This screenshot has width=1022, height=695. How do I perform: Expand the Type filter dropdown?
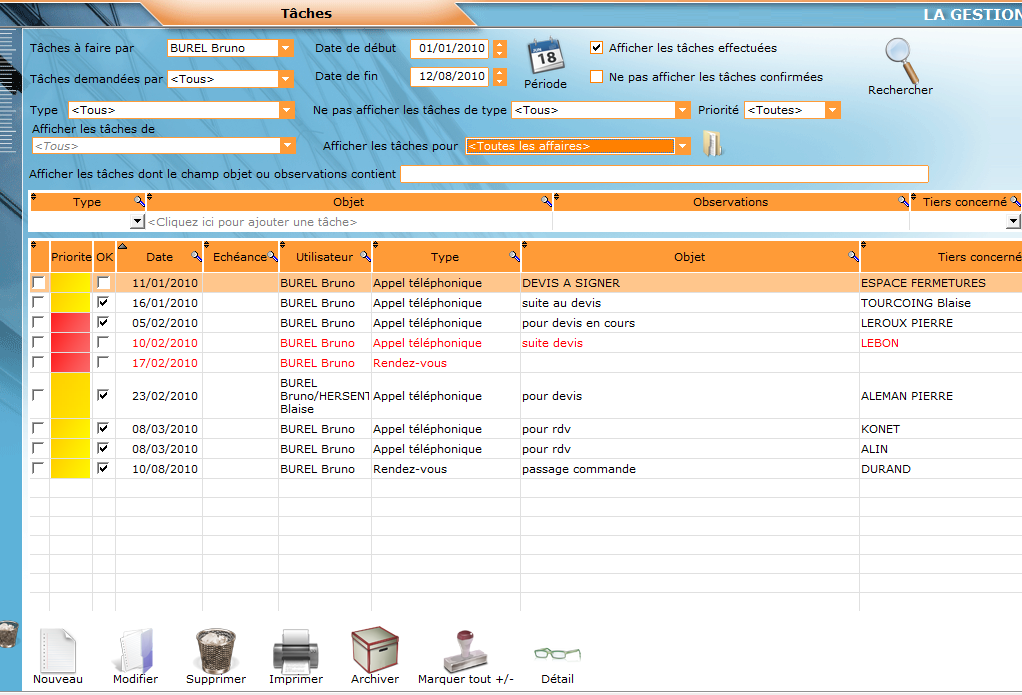point(287,110)
